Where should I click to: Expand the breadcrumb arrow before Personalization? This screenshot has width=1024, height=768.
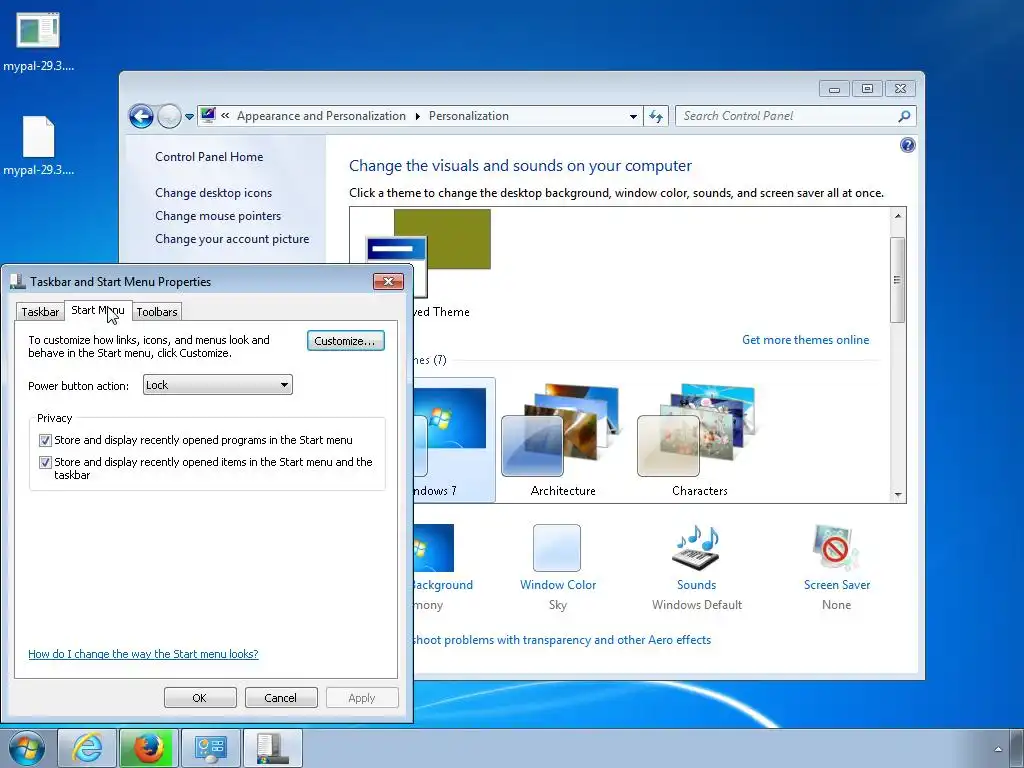(x=417, y=116)
